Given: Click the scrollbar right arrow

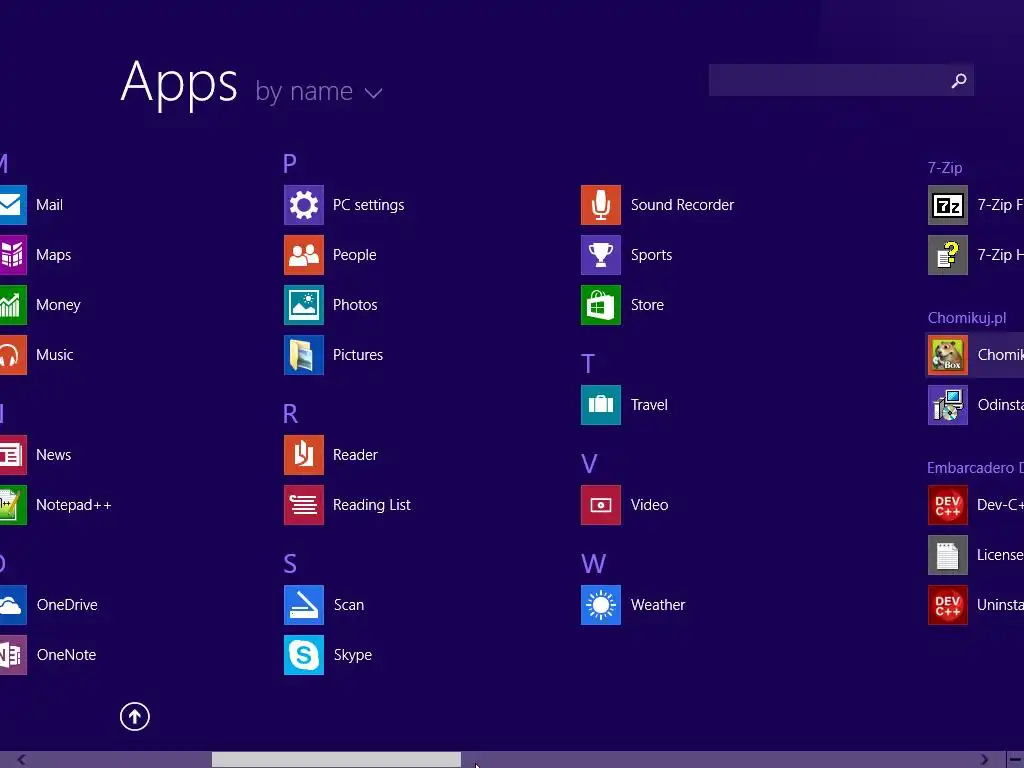Looking at the screenshot, I should coord(984,760).
